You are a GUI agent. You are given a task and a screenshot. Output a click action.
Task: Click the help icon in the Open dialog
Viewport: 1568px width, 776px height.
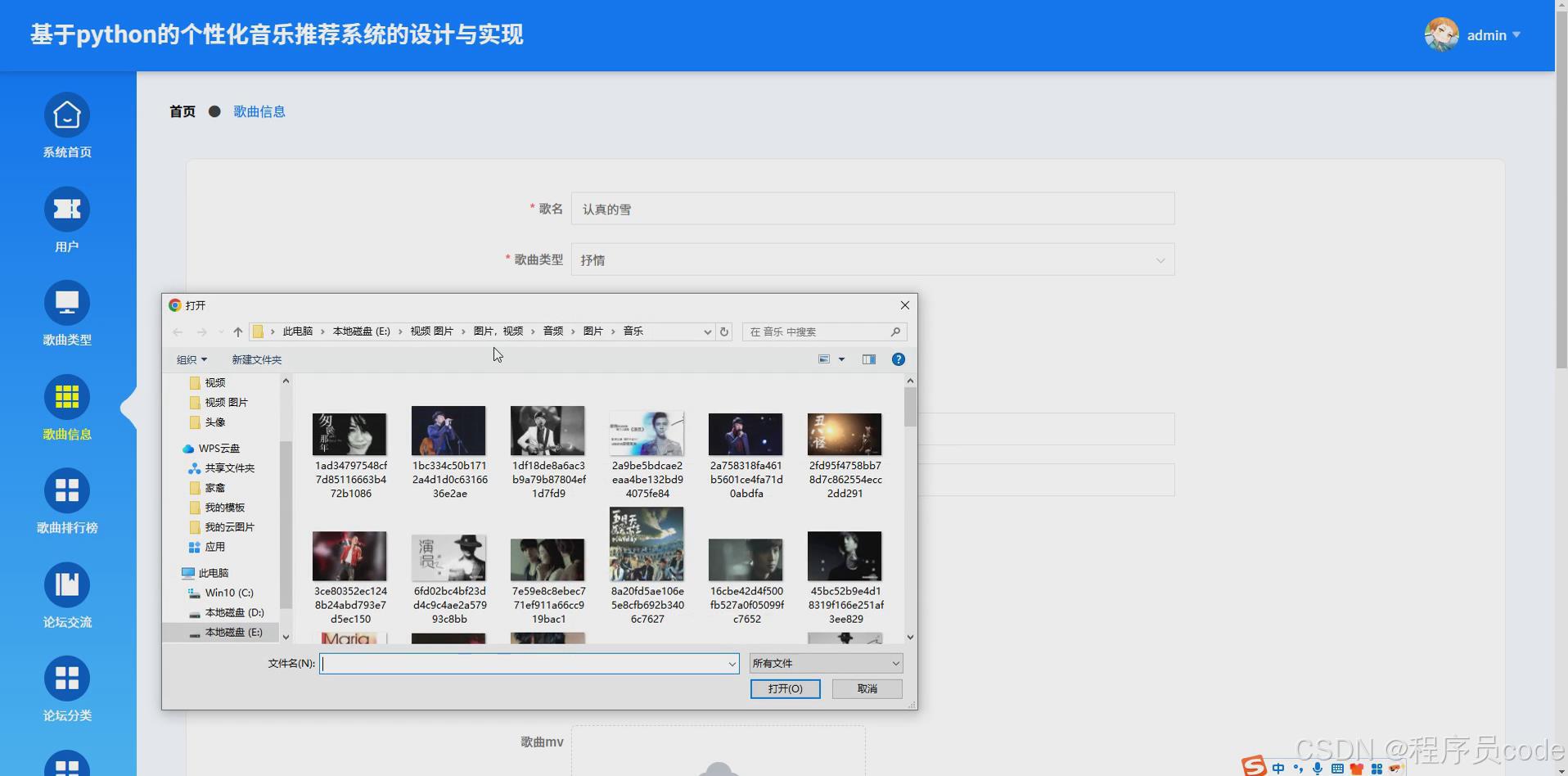point(898,359)
